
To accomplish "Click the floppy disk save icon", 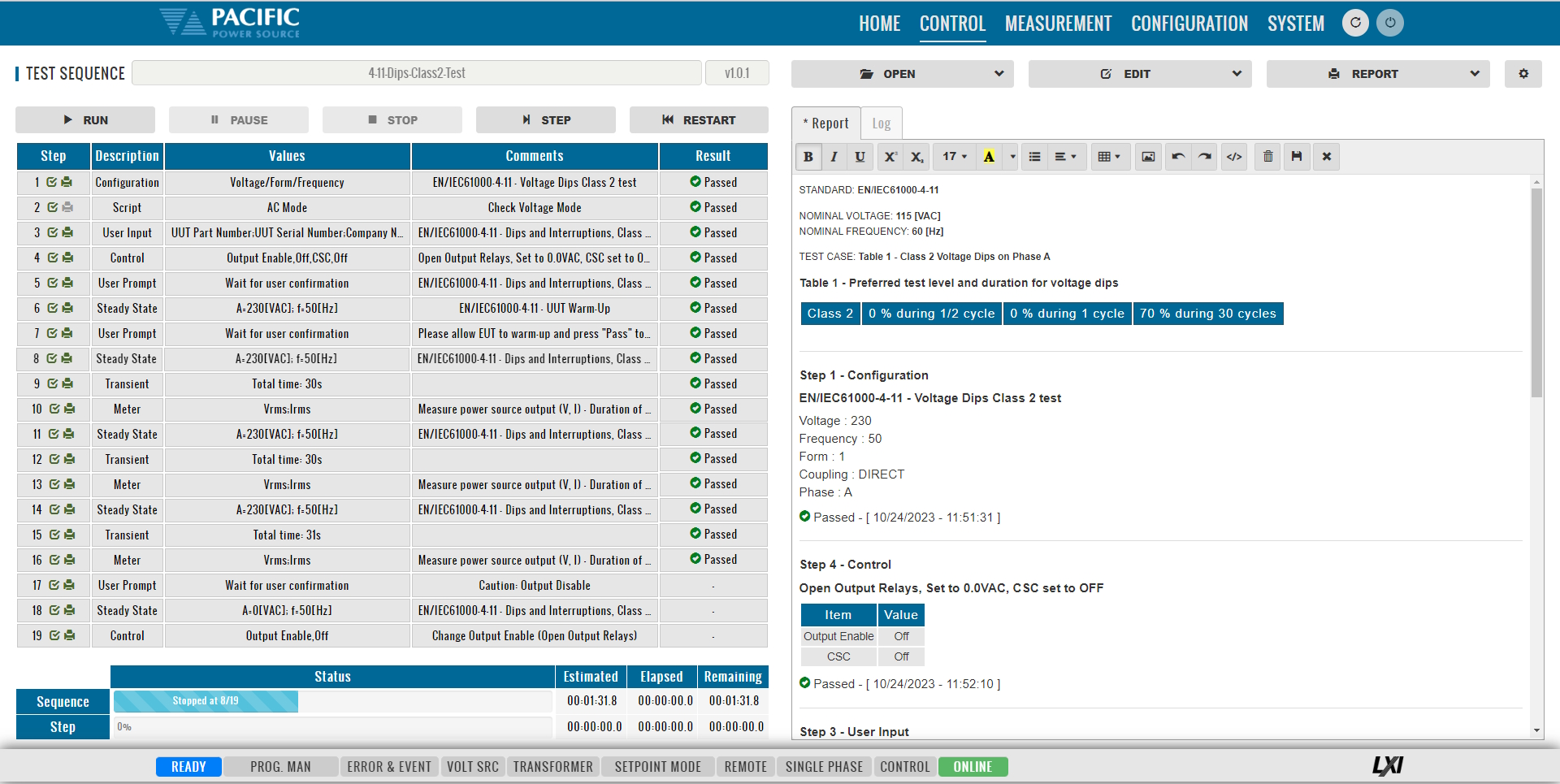I will tap(1297, 157).
